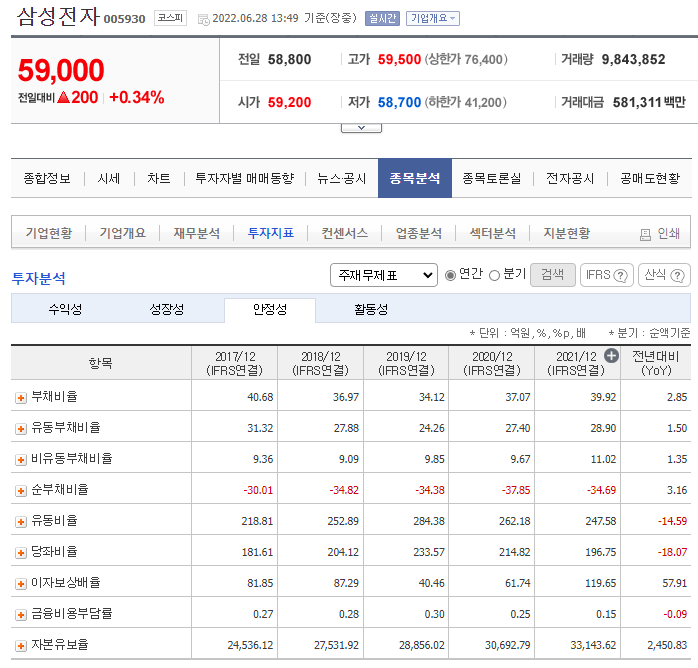
Task: Expand the 유동부채비율 row plus icon
Action: pyautogui.click(x=20, y=429)
